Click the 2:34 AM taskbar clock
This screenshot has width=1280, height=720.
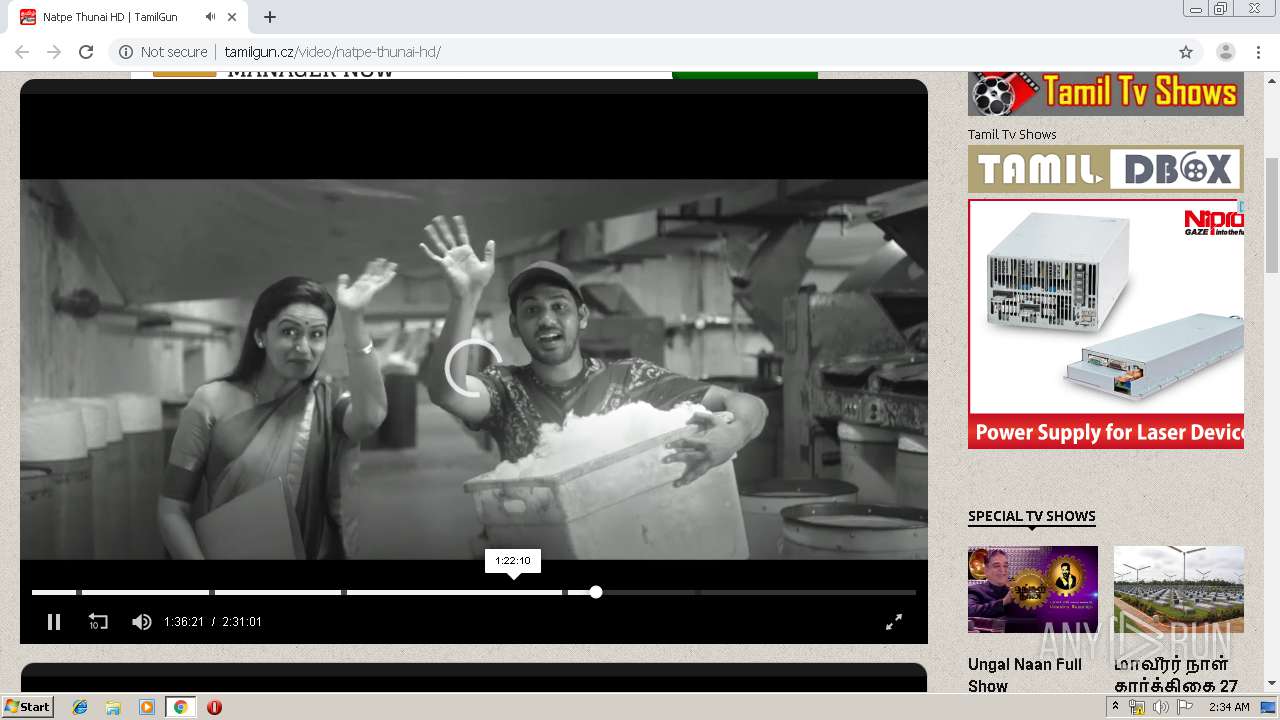click(x=1229, y=707)
